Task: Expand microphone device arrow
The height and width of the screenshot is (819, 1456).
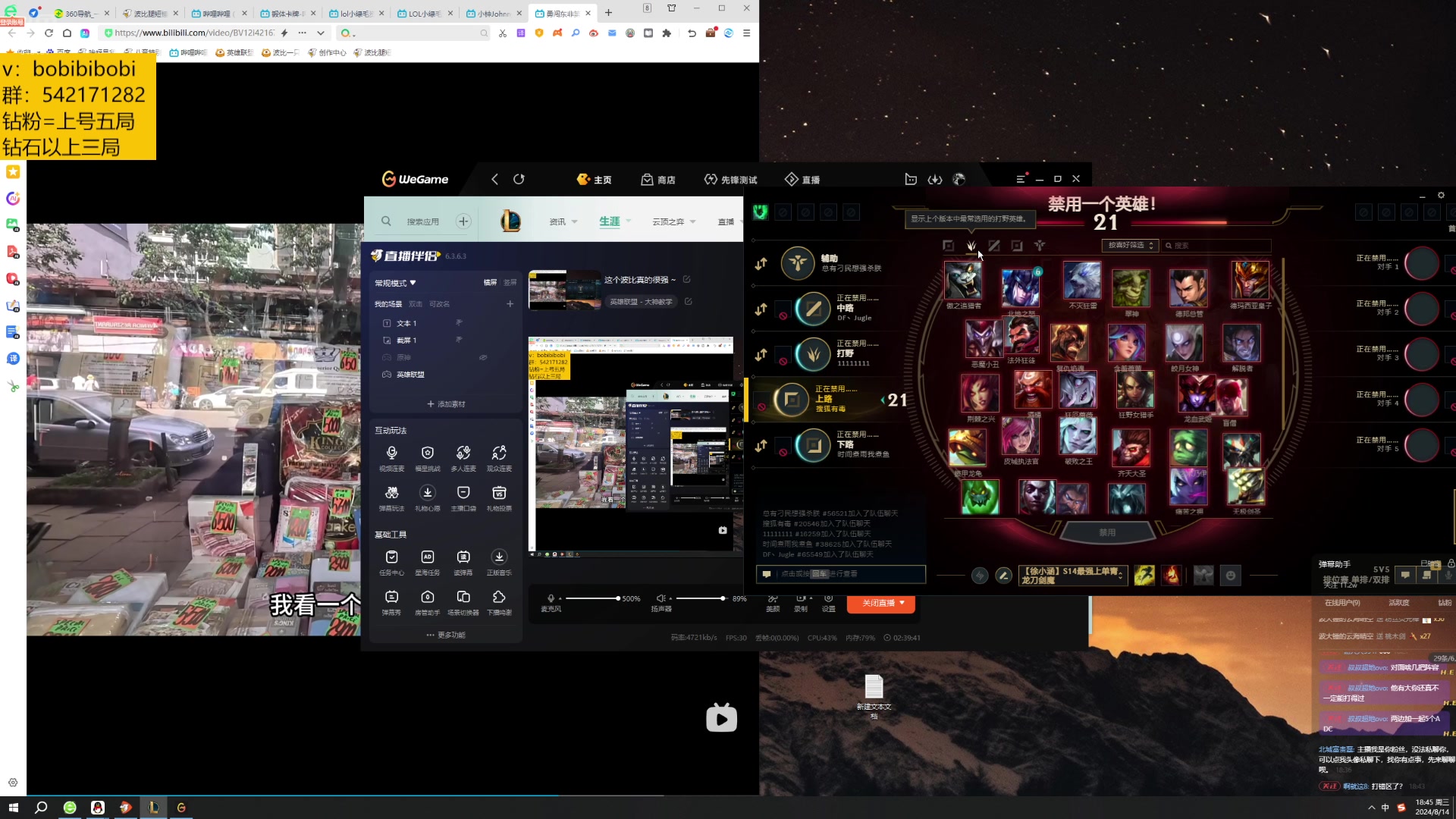Action: point(560,598)
